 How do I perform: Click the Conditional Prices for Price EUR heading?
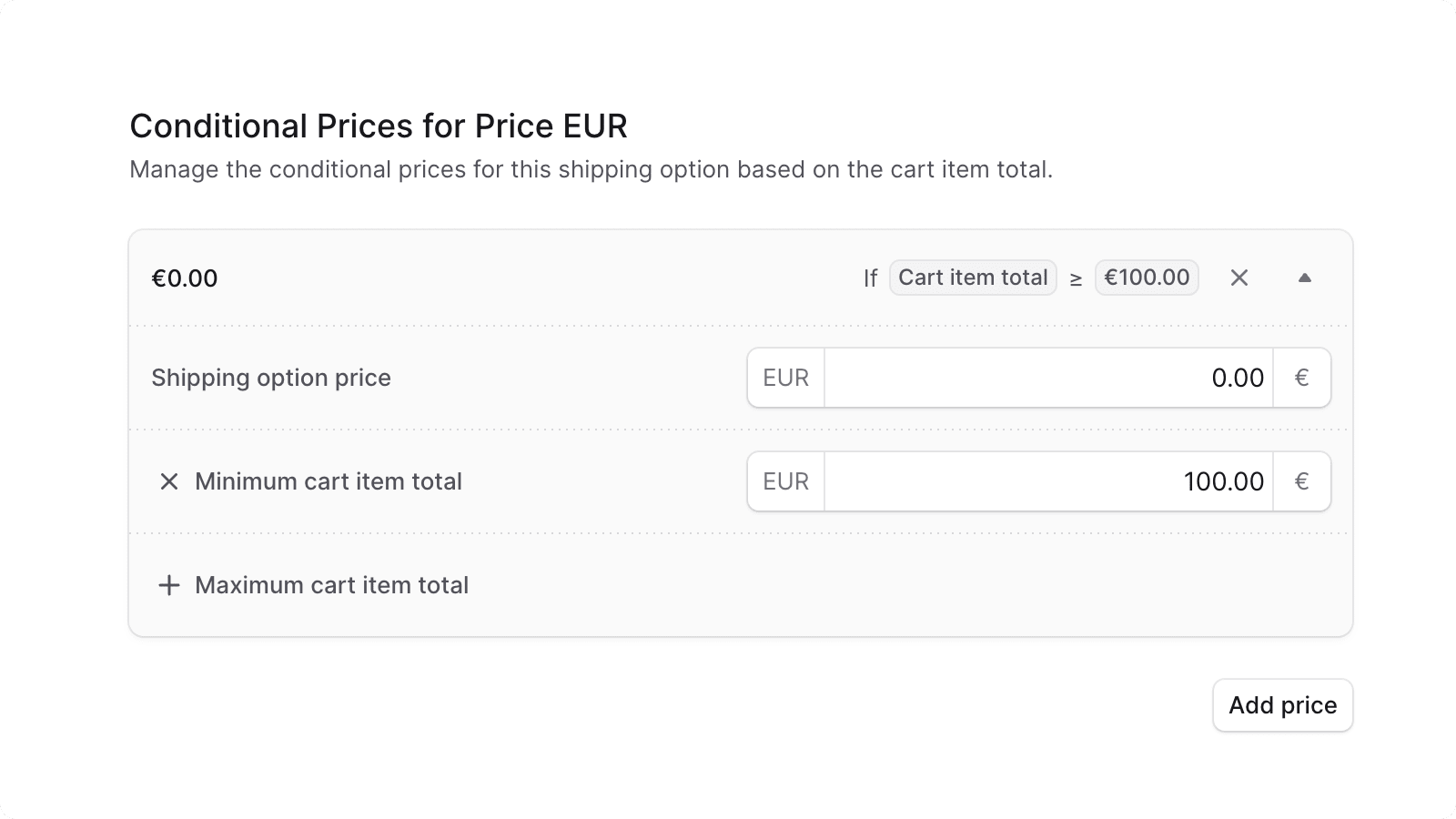pos(379,126)
